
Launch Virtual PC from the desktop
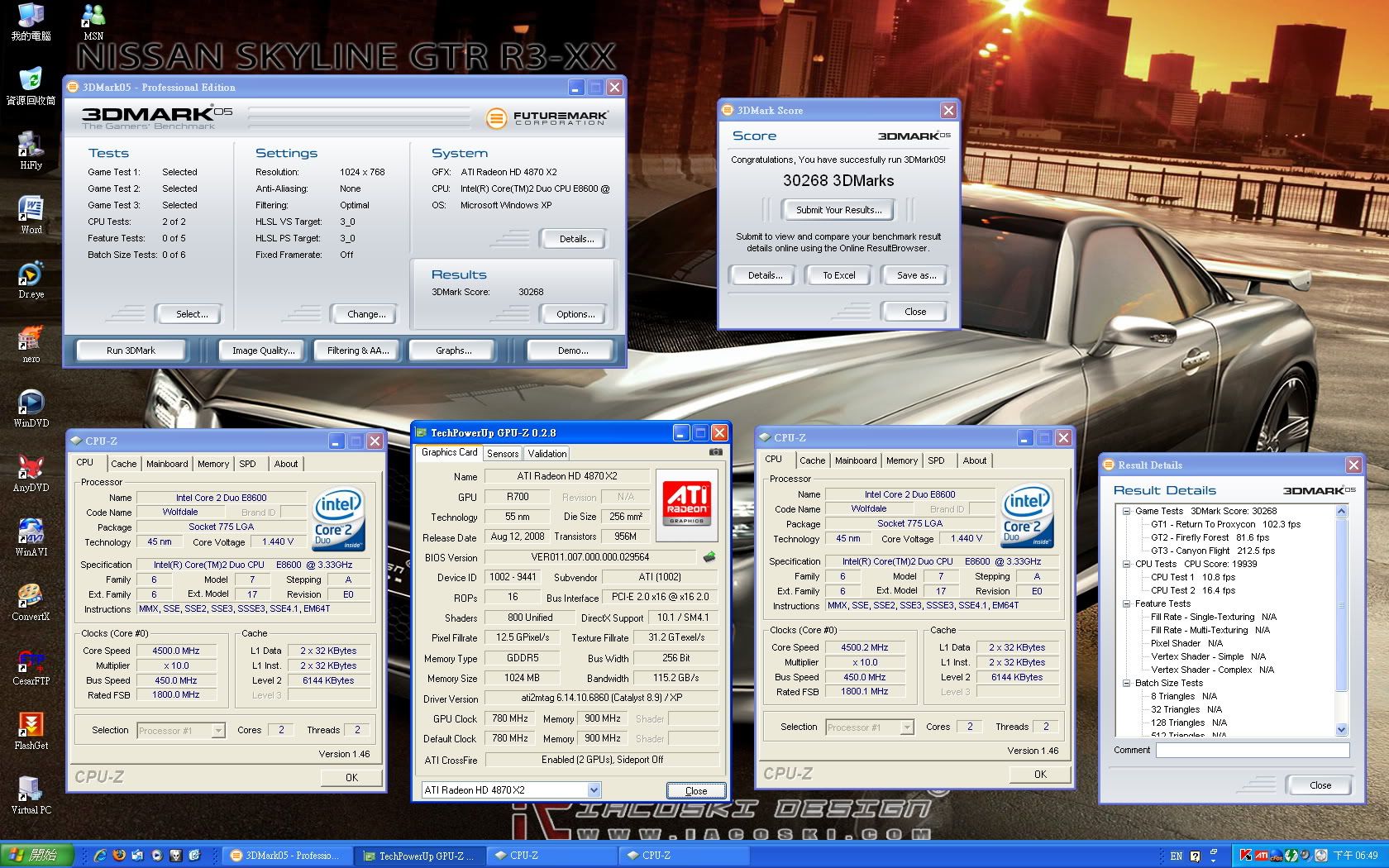click(x=31, y=795)
